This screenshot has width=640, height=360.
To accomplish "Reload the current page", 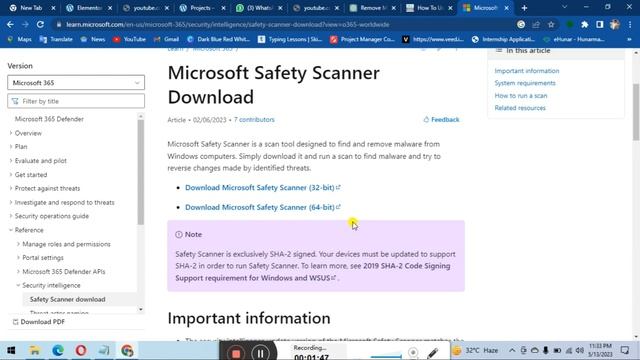I will tap(40, 24).
